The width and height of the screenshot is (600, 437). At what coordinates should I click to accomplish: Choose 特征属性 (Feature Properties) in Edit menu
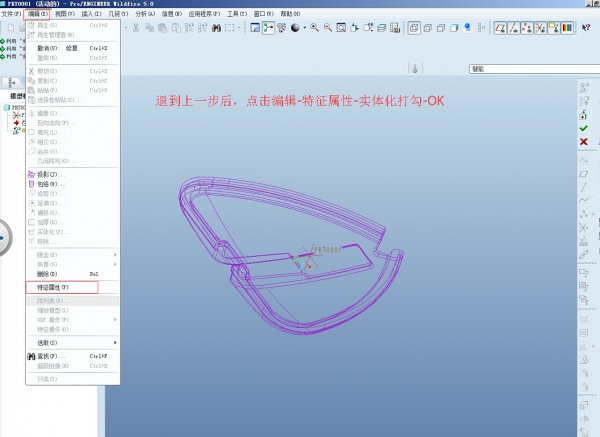tap(62, 287)
